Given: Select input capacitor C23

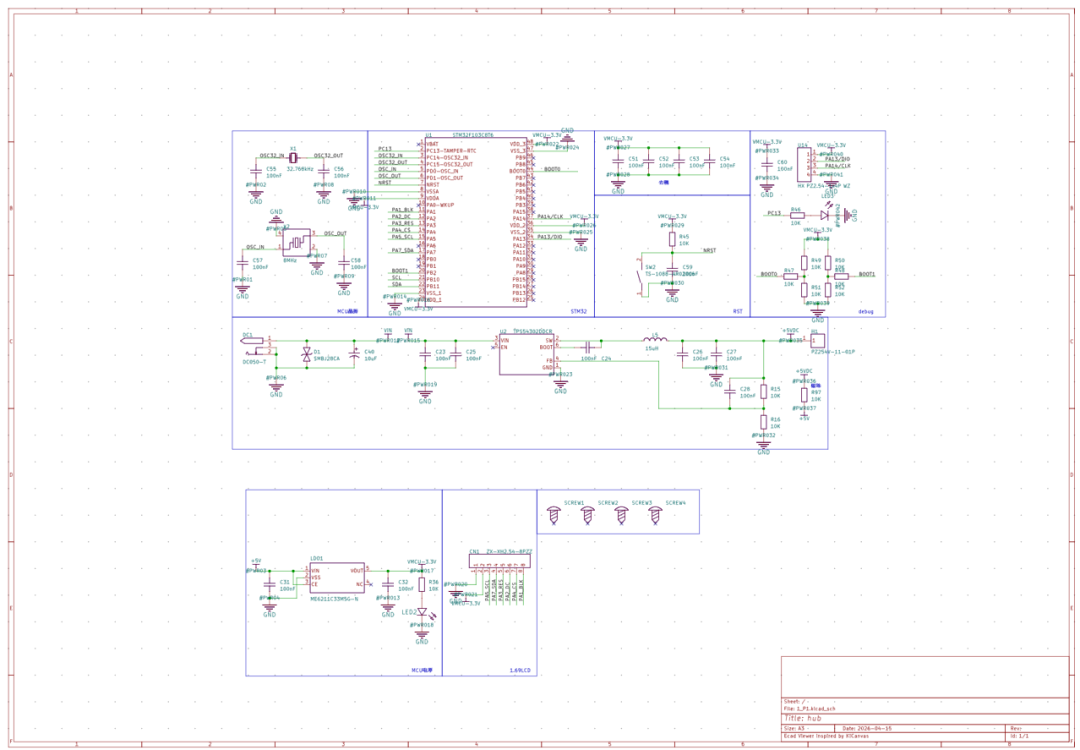Looking at the screenshot, I should (x=426, y=355).
